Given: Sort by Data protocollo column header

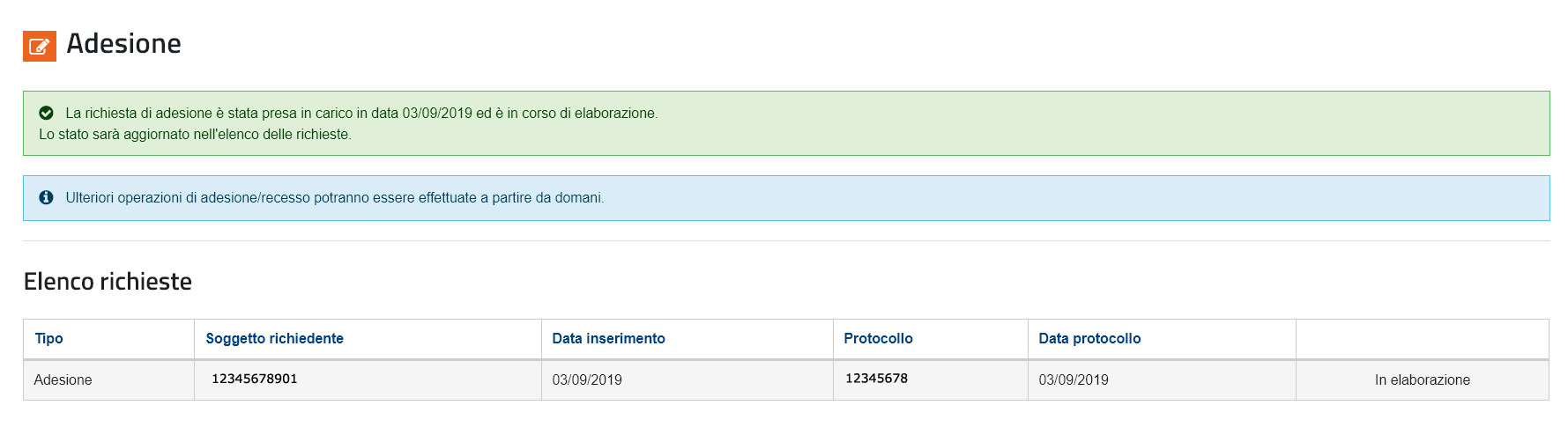Looking at the screenshot, I should point(1090,338).
